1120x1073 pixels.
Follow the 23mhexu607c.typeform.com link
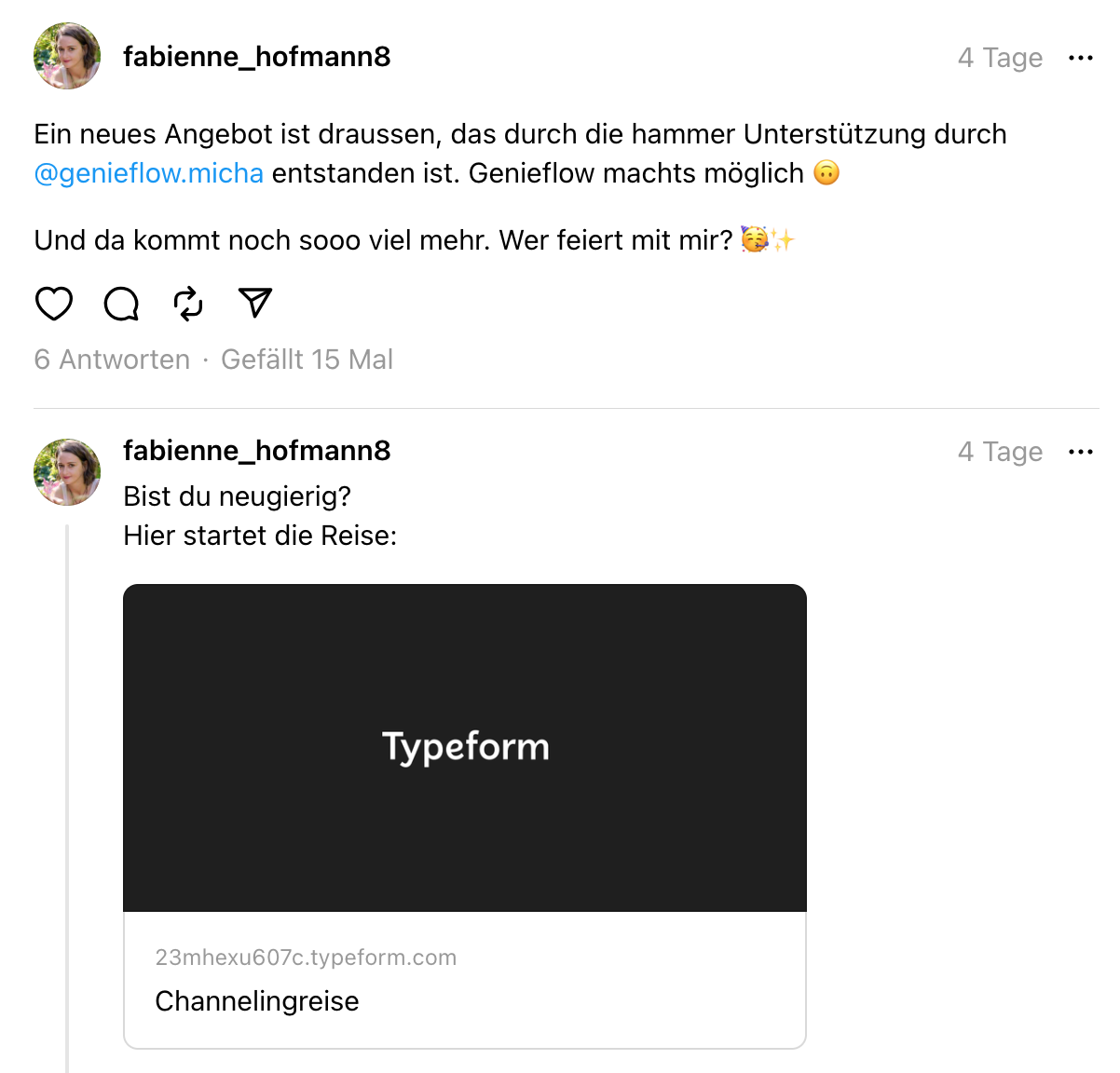[x=306, y=958]
